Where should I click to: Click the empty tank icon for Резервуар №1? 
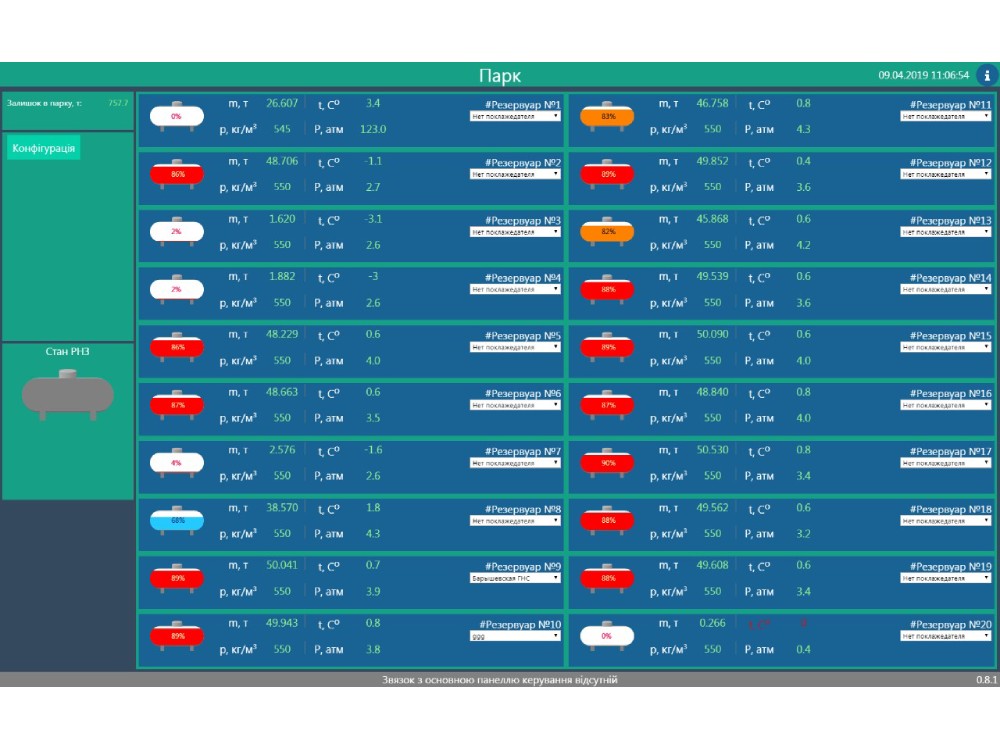176,116
